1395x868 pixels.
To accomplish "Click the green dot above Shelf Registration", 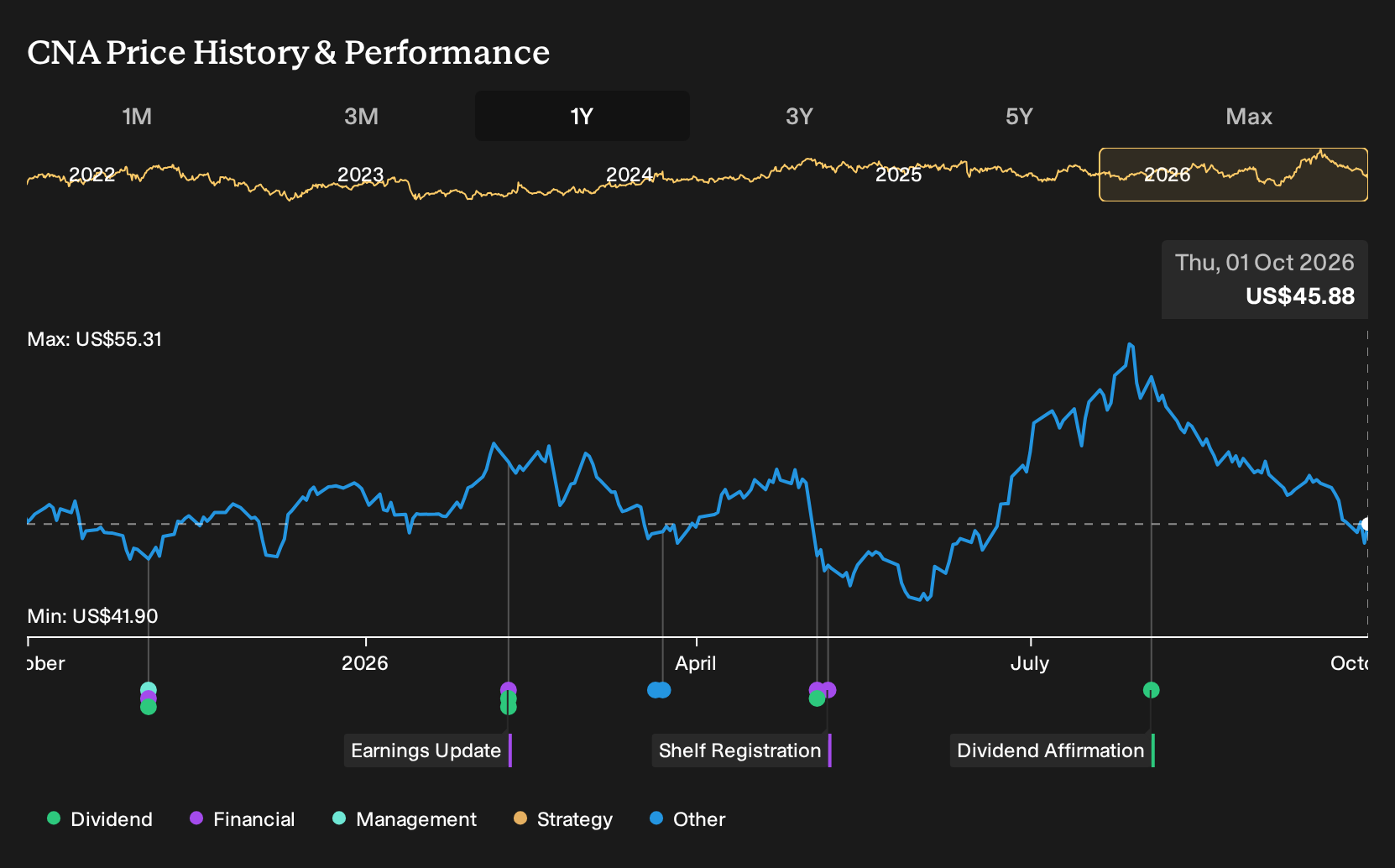I will point(817,698).
